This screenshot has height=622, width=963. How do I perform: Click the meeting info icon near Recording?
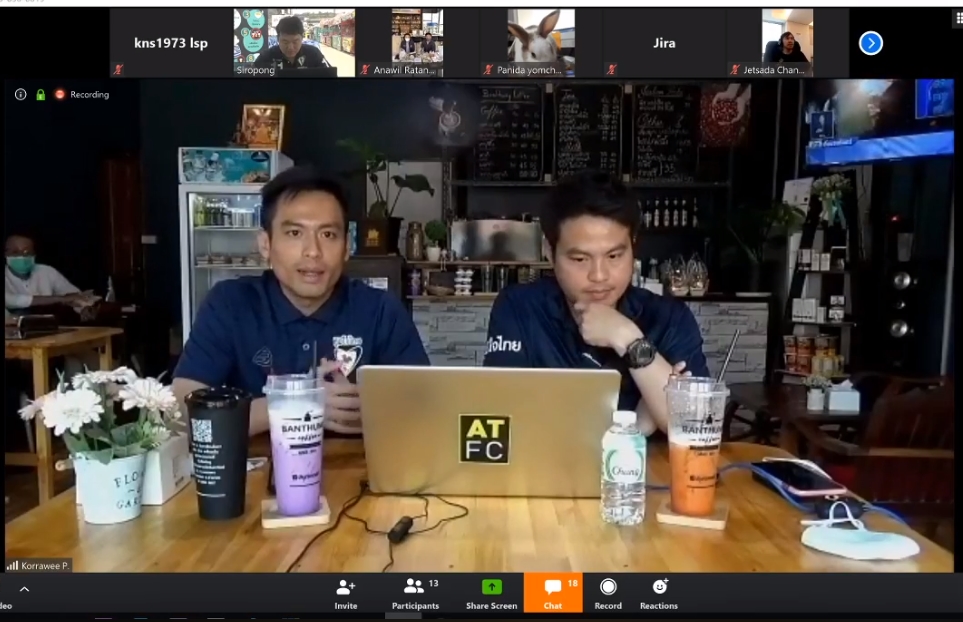pos(20,94)
